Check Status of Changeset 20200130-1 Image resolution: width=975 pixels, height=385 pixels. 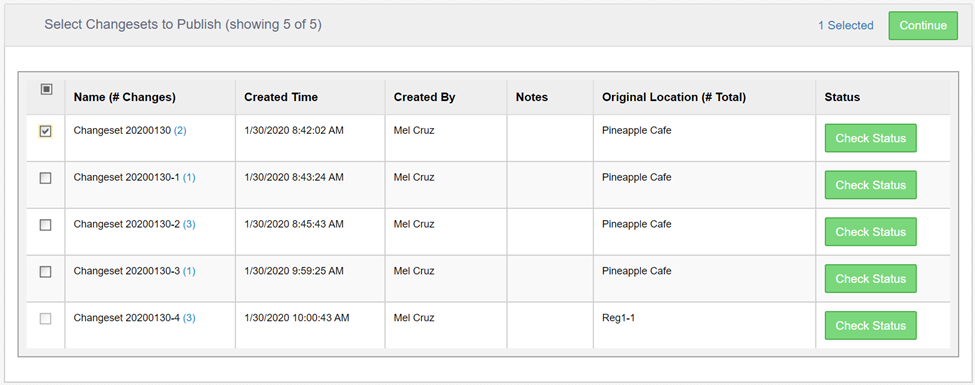871,185
